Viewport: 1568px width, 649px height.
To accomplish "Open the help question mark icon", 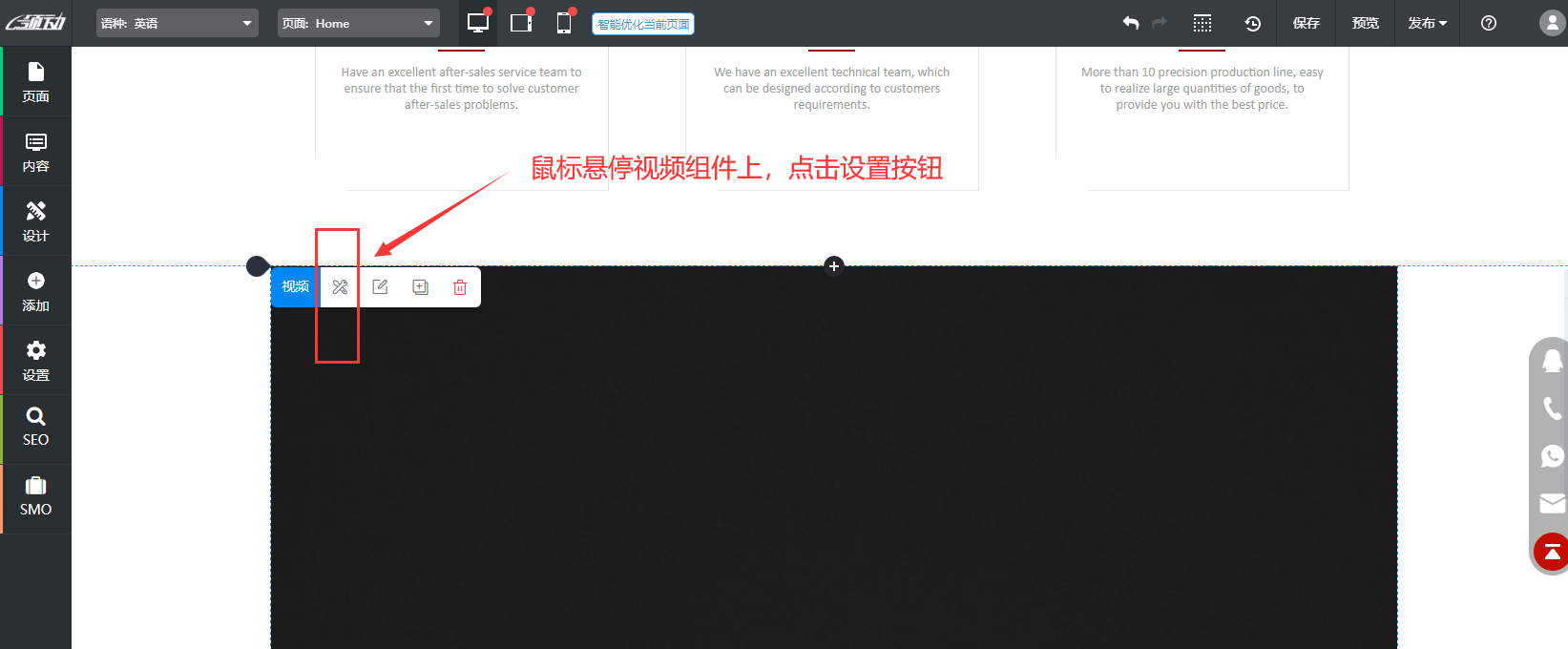I will coord(1489,23).
